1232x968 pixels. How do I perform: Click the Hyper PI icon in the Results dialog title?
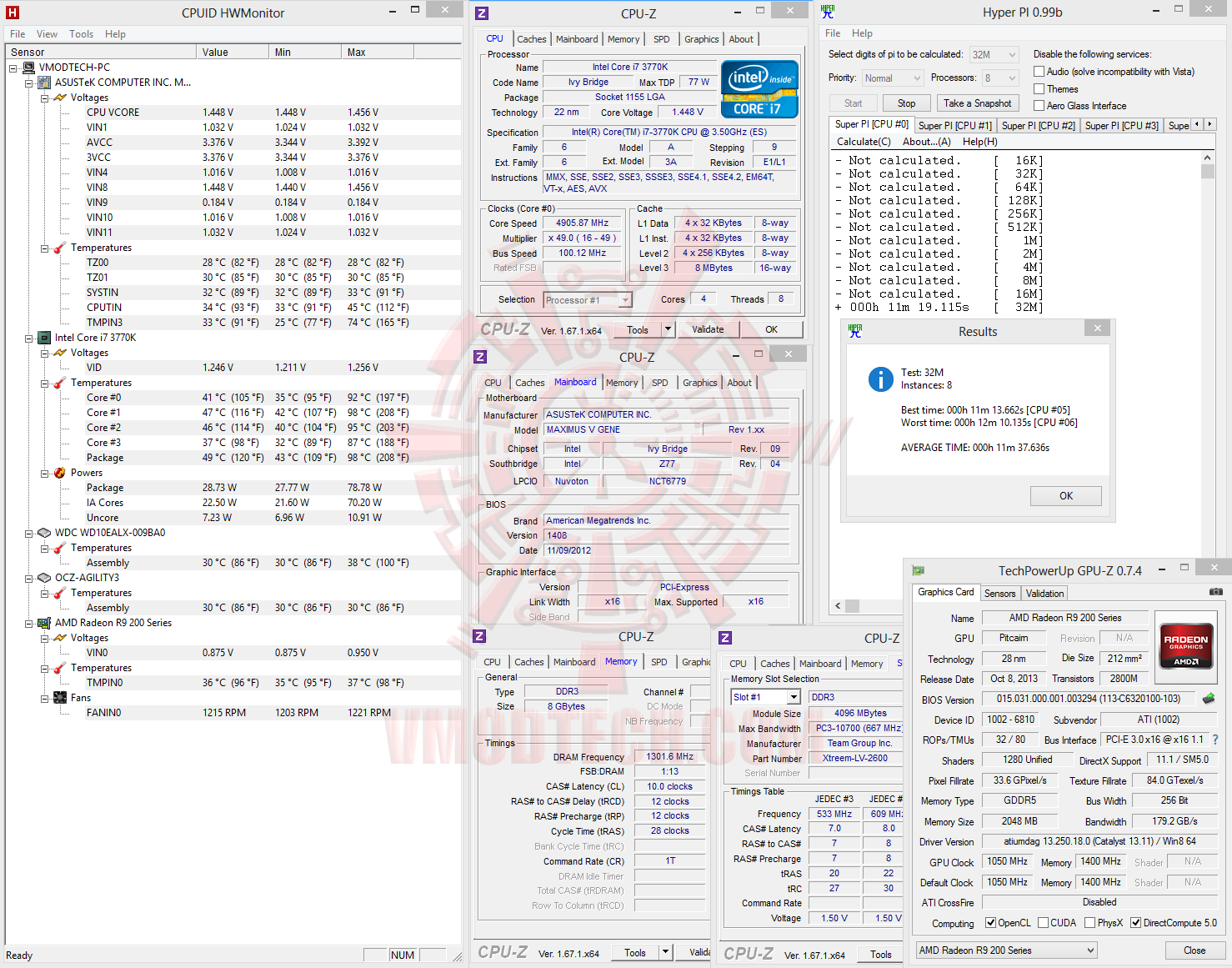coord(855,330)
